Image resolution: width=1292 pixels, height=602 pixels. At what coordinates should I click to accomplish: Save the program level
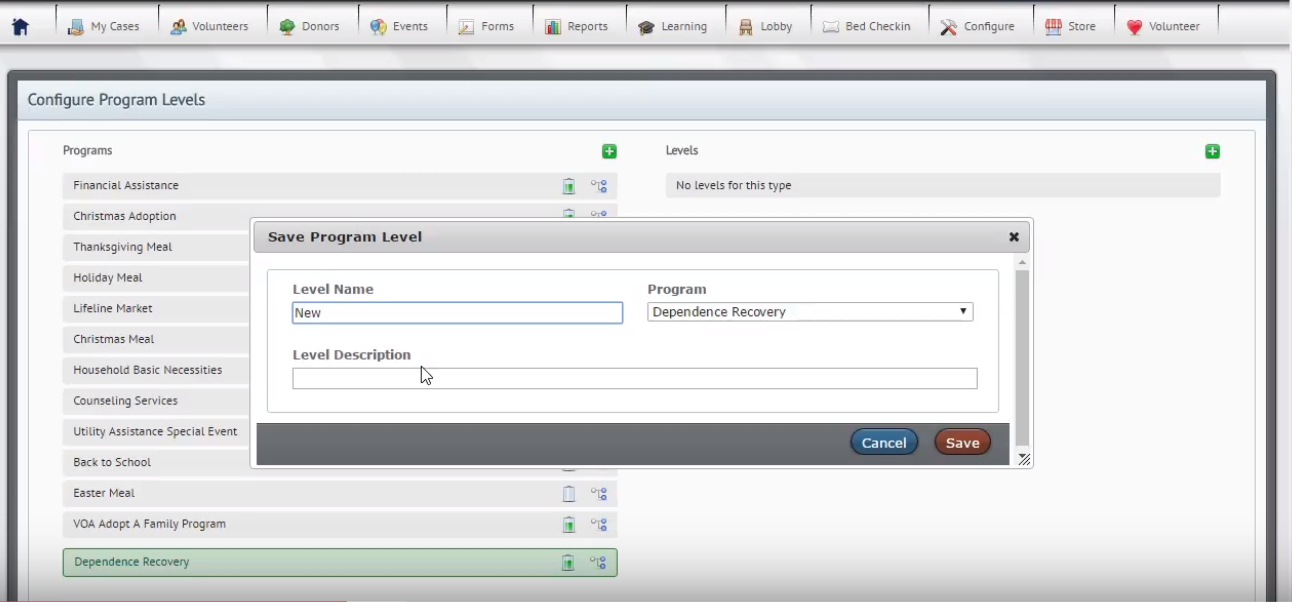pos(962,442)
